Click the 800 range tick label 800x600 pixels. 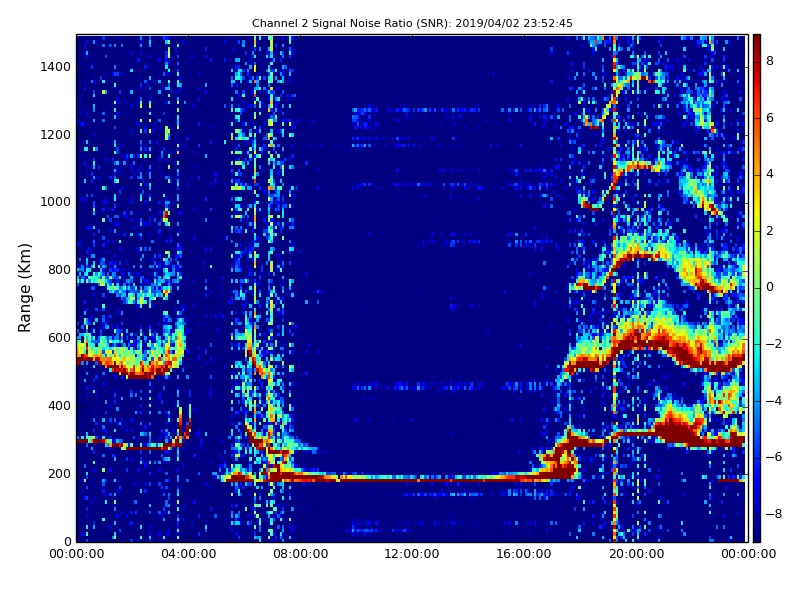(x=59, y=270)
